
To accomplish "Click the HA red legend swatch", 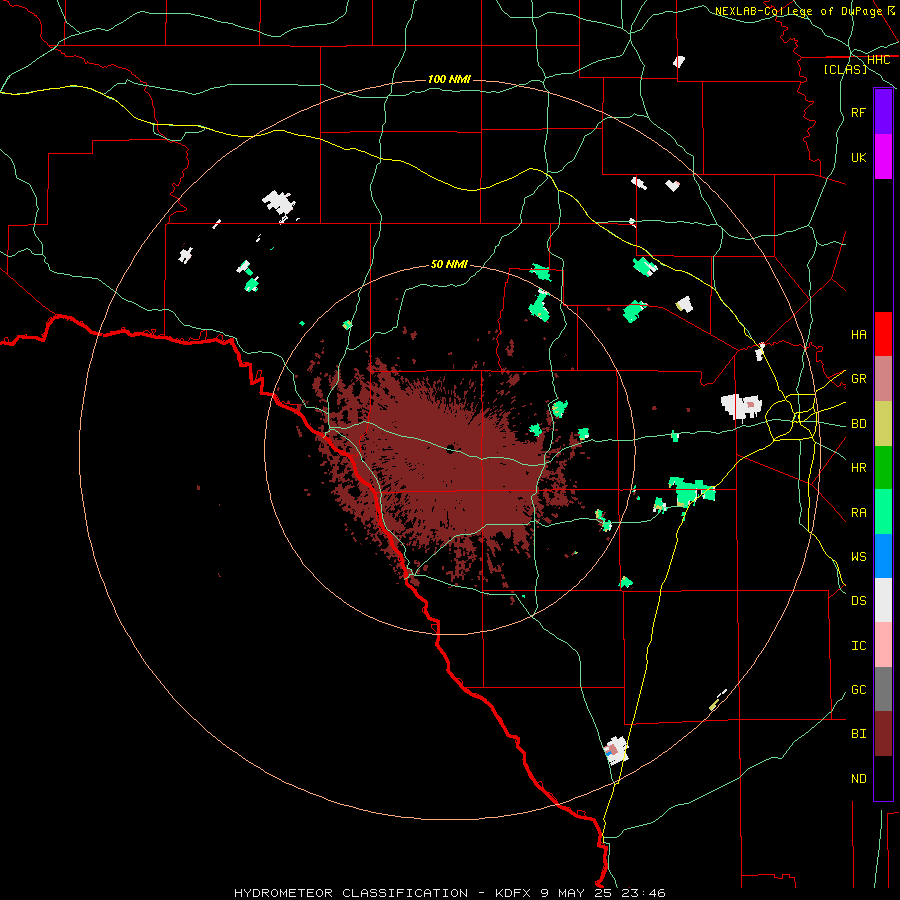I will coord(883,334).
